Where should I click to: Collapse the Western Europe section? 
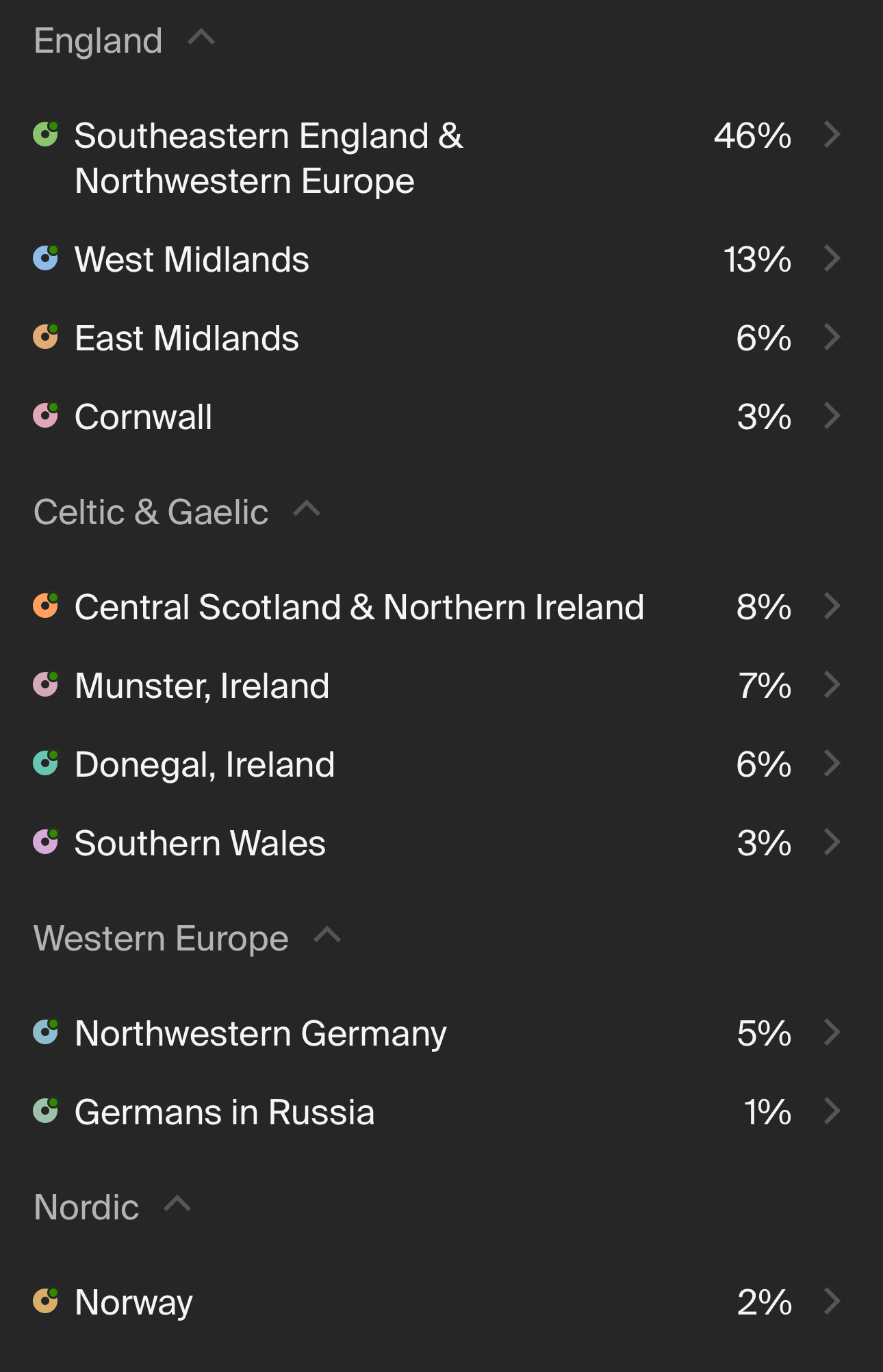click(x=327, y=935)
